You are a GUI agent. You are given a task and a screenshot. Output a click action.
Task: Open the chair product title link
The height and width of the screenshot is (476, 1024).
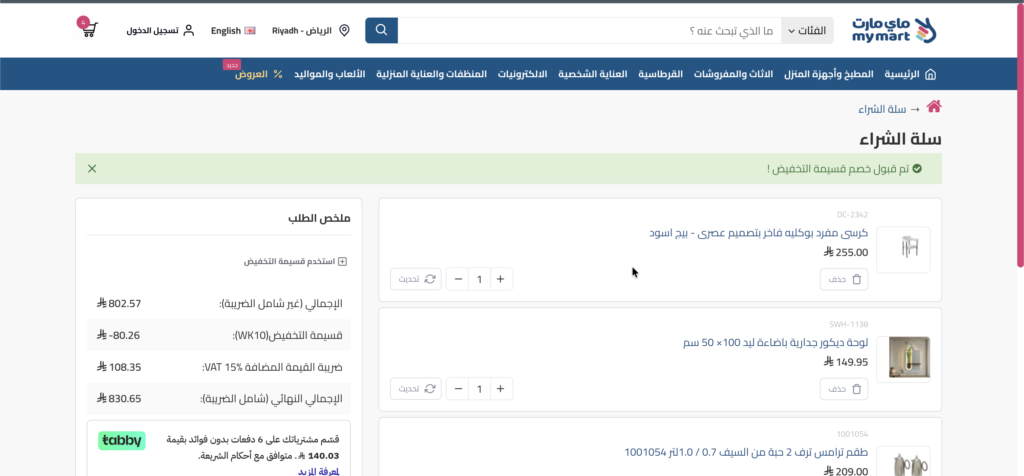(758, 233)
